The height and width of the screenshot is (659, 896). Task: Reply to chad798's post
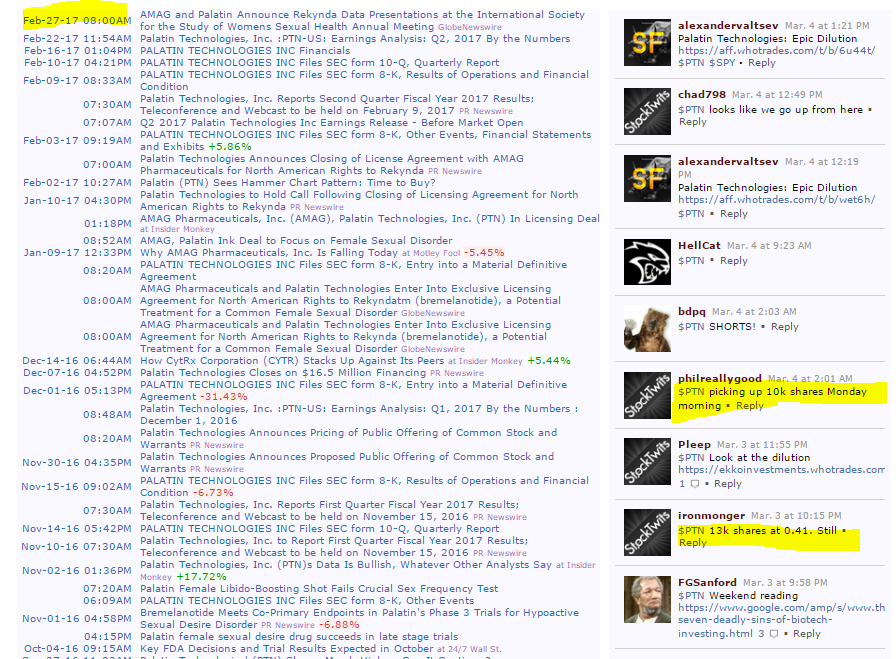tap(693, 122)
